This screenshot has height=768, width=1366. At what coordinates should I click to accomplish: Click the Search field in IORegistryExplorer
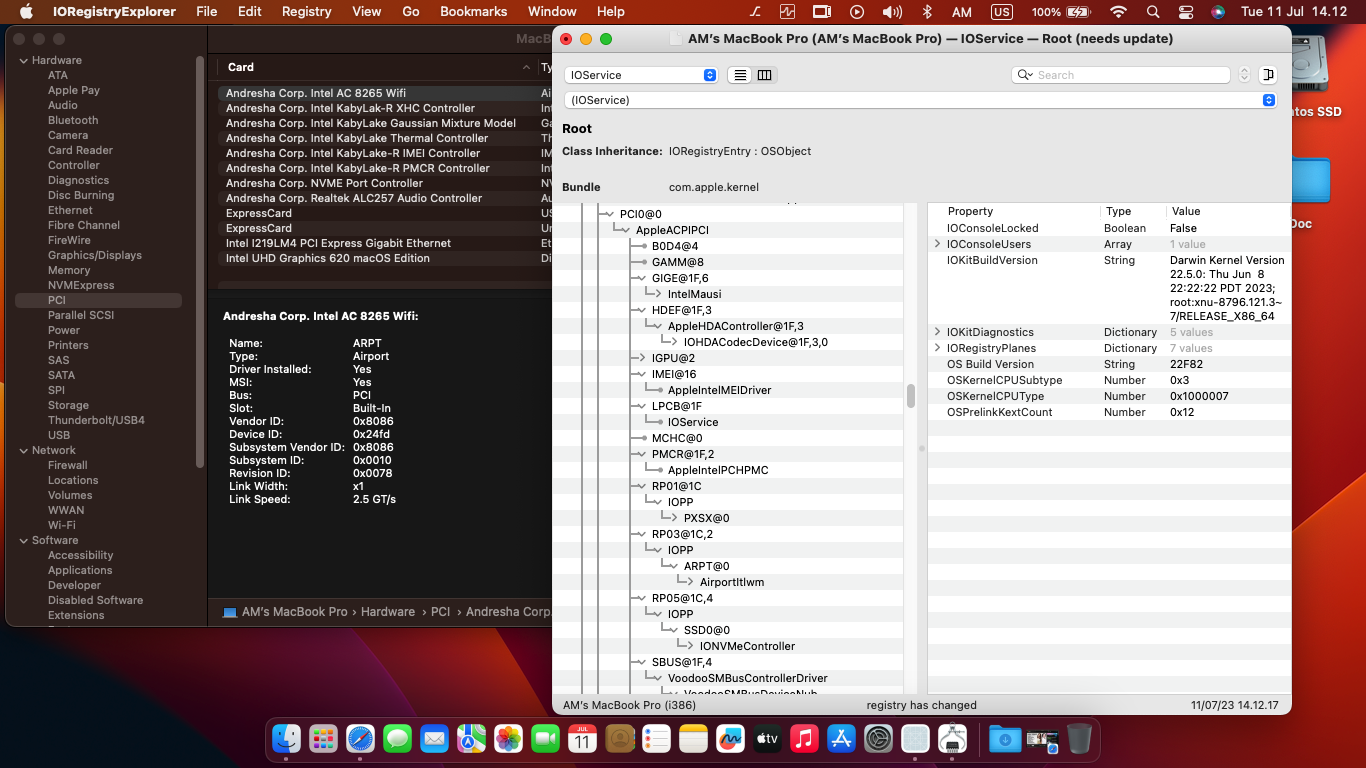1121,75
